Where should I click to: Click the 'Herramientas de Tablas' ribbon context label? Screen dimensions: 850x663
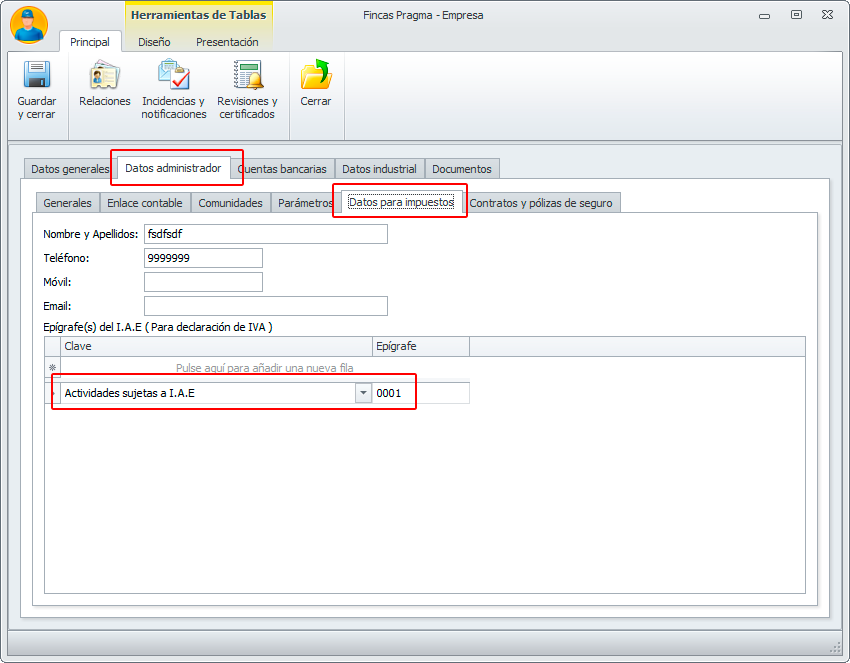click(x=198, y=15)
